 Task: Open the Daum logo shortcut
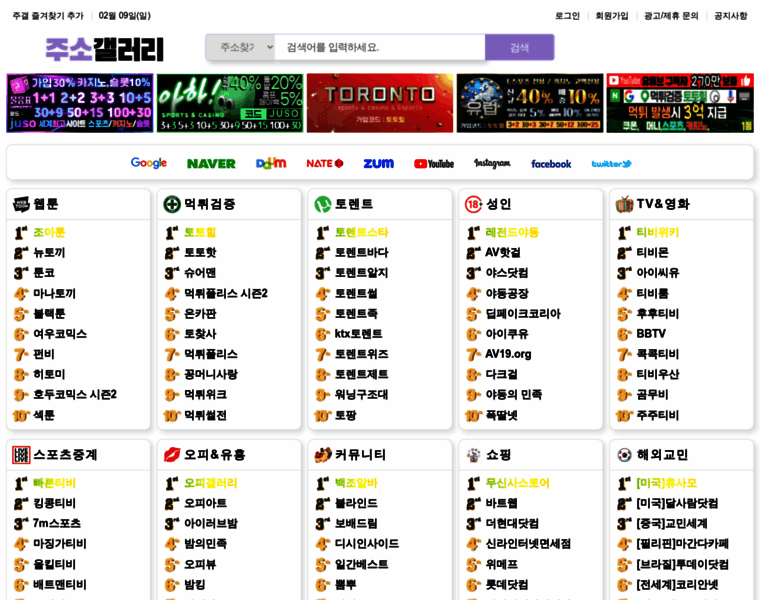point(271,163)
